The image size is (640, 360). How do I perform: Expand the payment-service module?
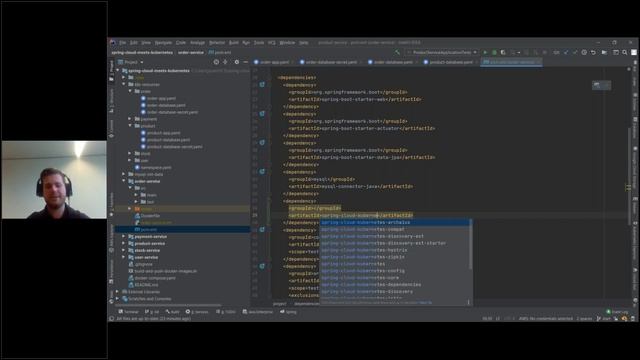(x=124, y=236)
